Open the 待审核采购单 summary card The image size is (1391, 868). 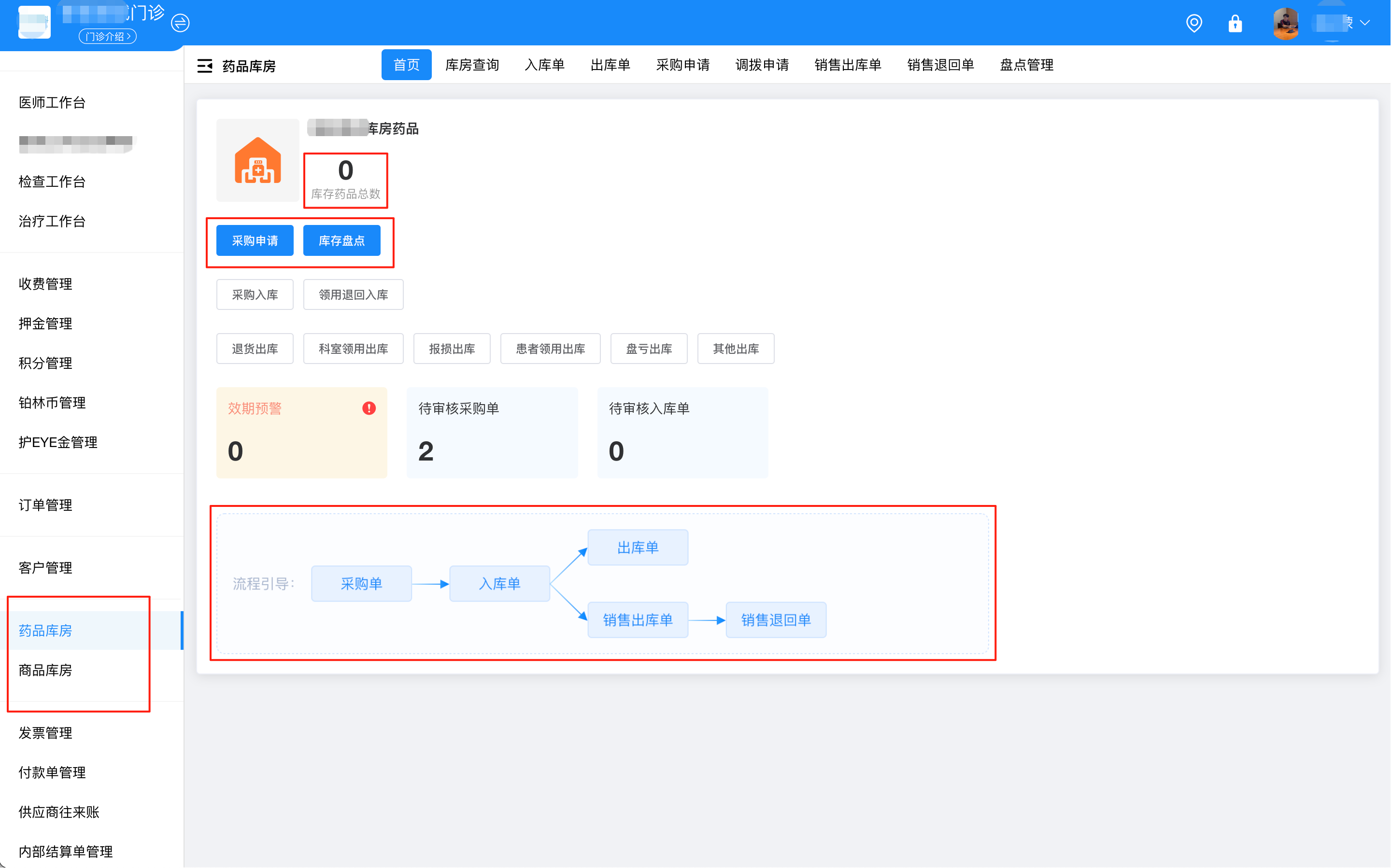pos(492,432)
